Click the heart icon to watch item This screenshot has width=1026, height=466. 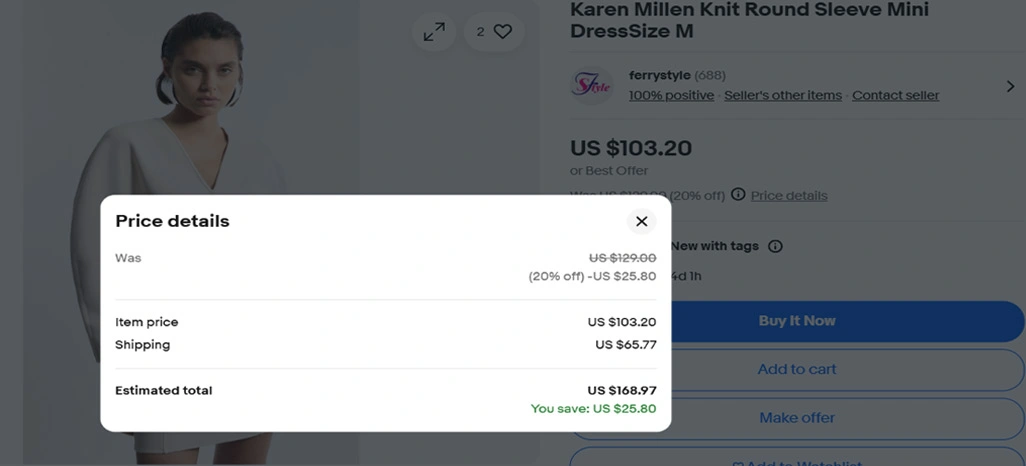point(502,32)
